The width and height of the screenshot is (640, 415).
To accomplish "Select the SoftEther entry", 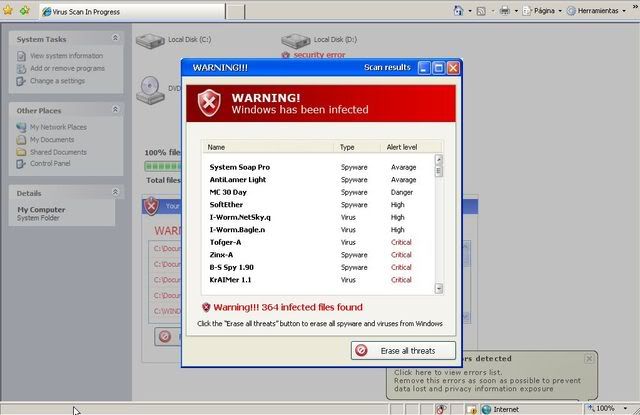I will pos(318,204).
